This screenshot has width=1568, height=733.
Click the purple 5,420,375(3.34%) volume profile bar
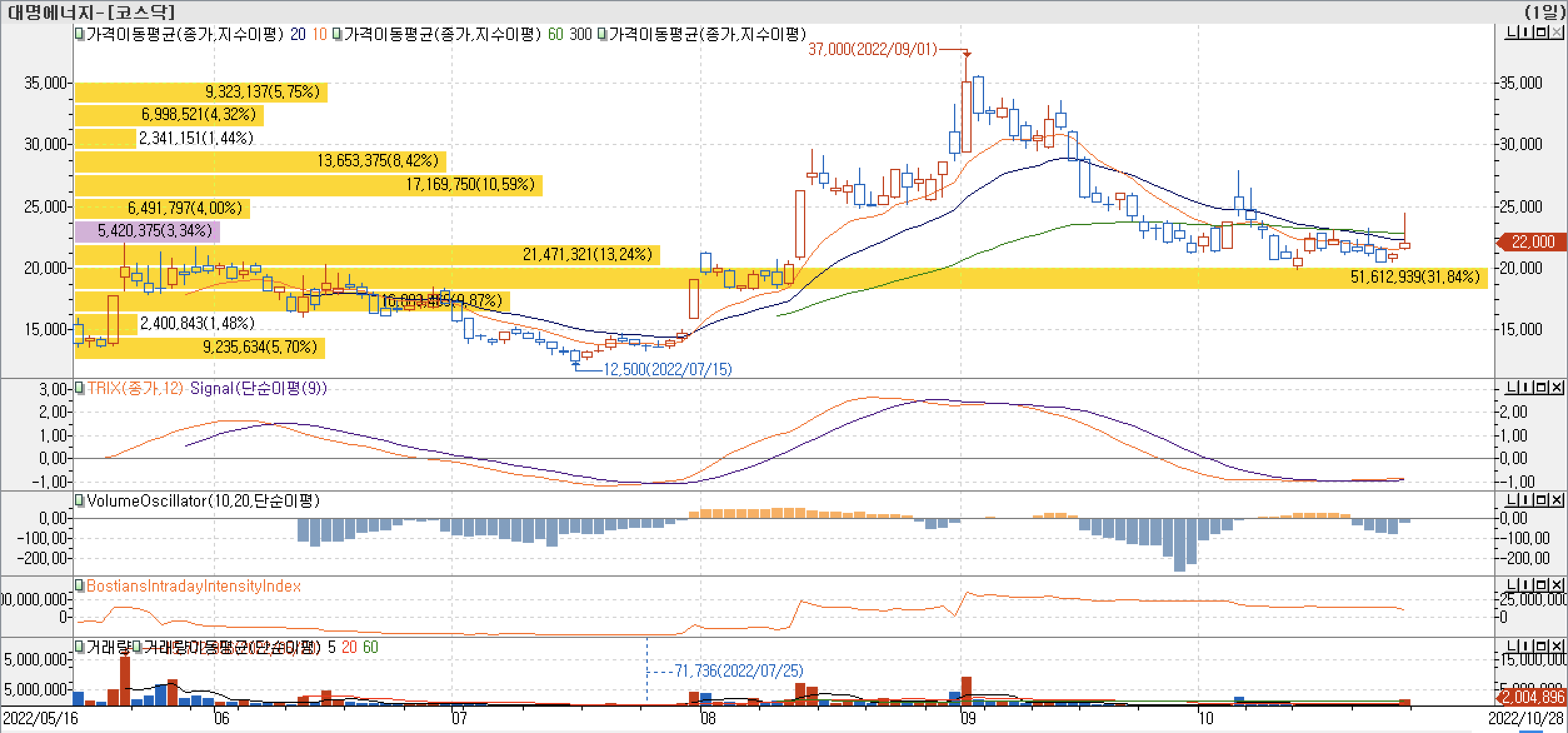point(147,231)
